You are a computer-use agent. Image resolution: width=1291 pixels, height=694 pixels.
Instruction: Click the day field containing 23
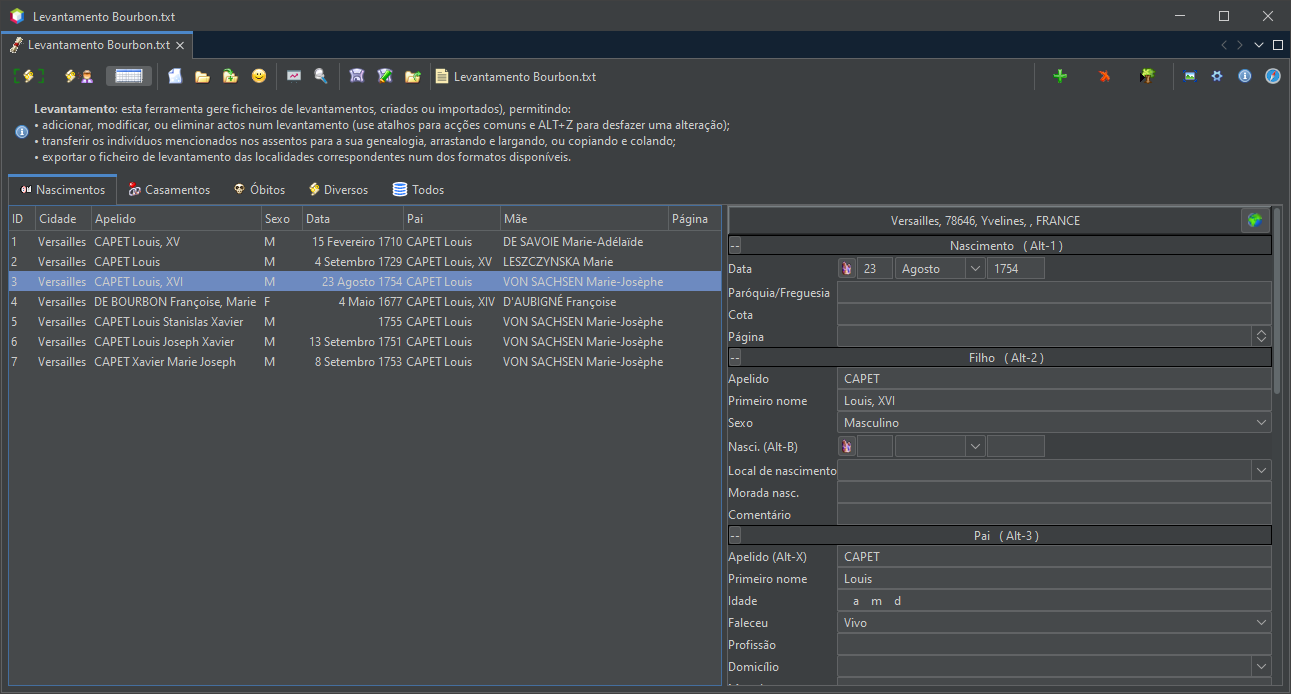[875, 268]
